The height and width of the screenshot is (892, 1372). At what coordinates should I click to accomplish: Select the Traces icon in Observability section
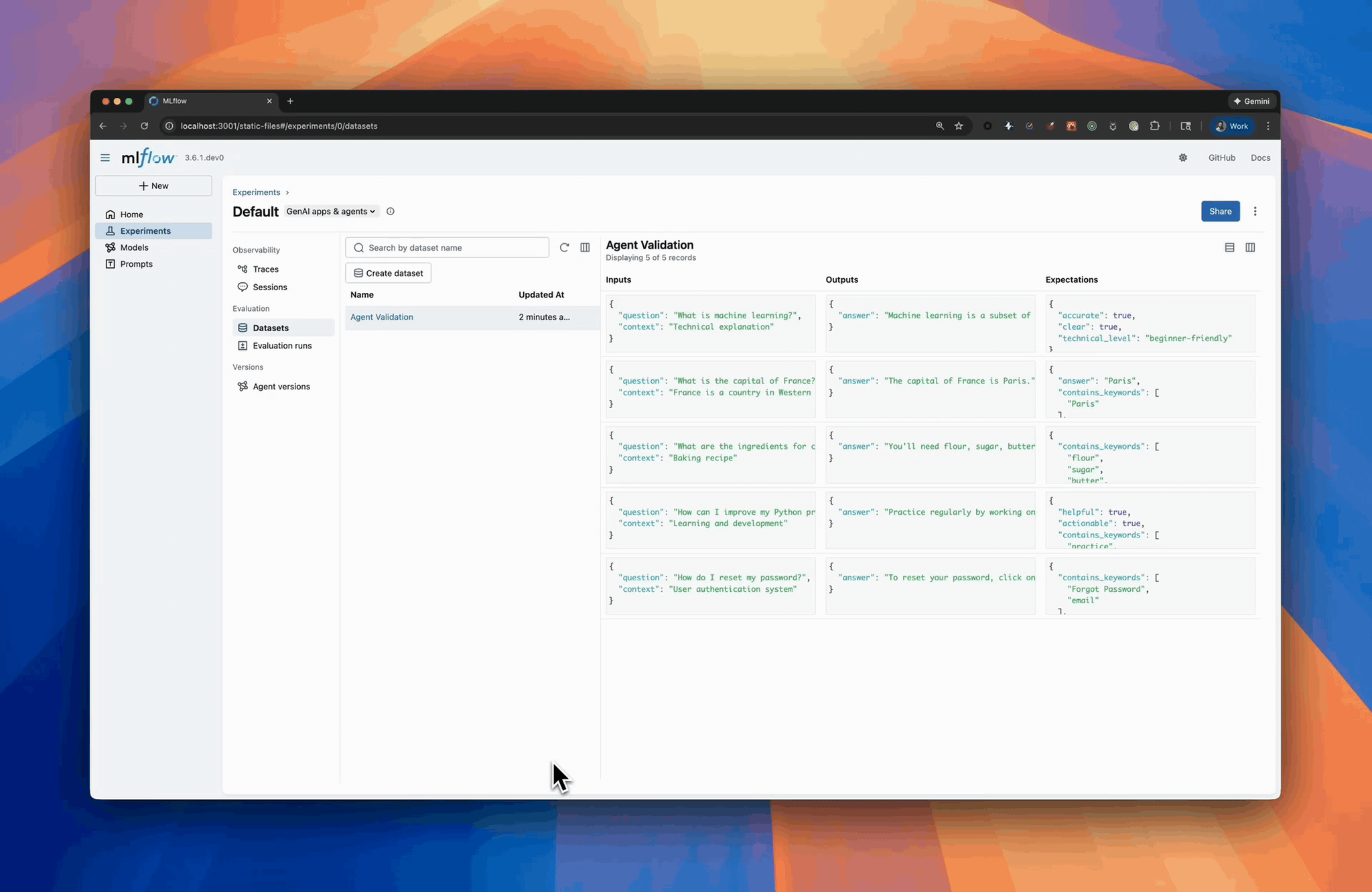pos(244,269)
